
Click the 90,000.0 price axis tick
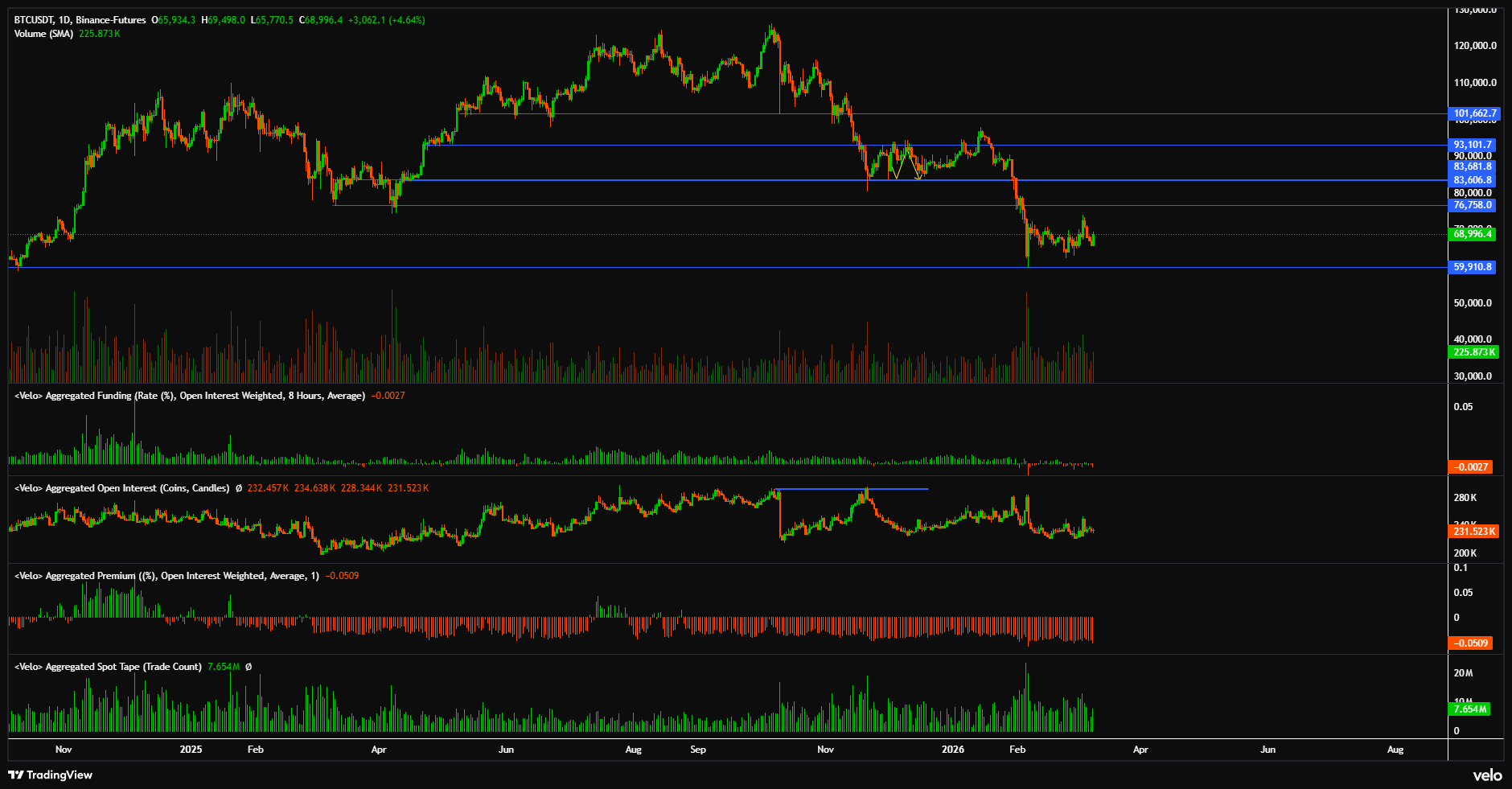[x=1473, y=156]
